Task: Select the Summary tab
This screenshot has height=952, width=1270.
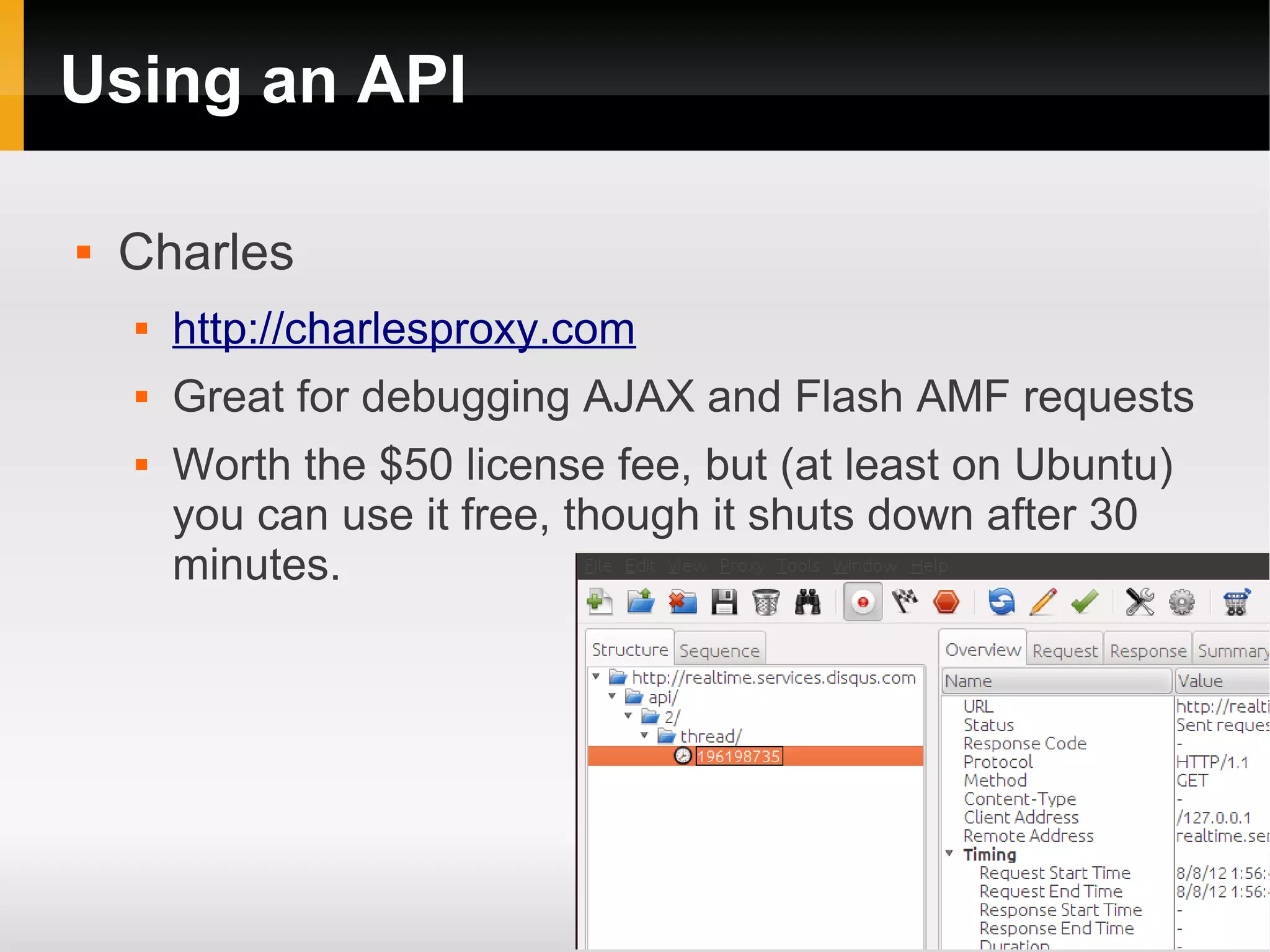Action: tap(1232, 650)
